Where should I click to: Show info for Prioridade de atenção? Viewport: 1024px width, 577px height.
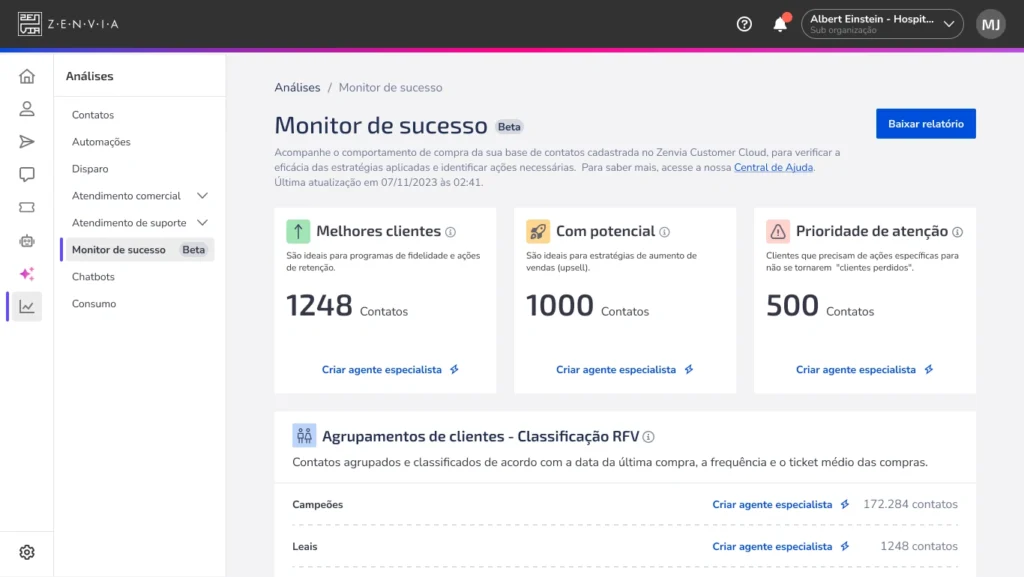click(957, 232)
